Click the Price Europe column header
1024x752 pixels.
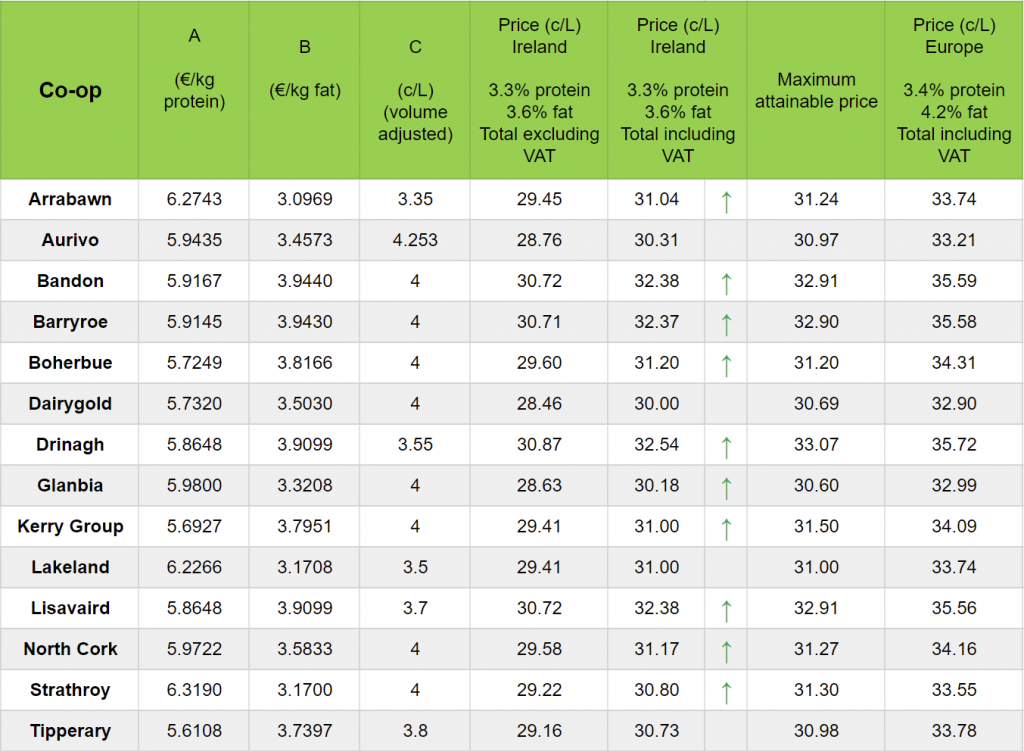coord(953,91)
